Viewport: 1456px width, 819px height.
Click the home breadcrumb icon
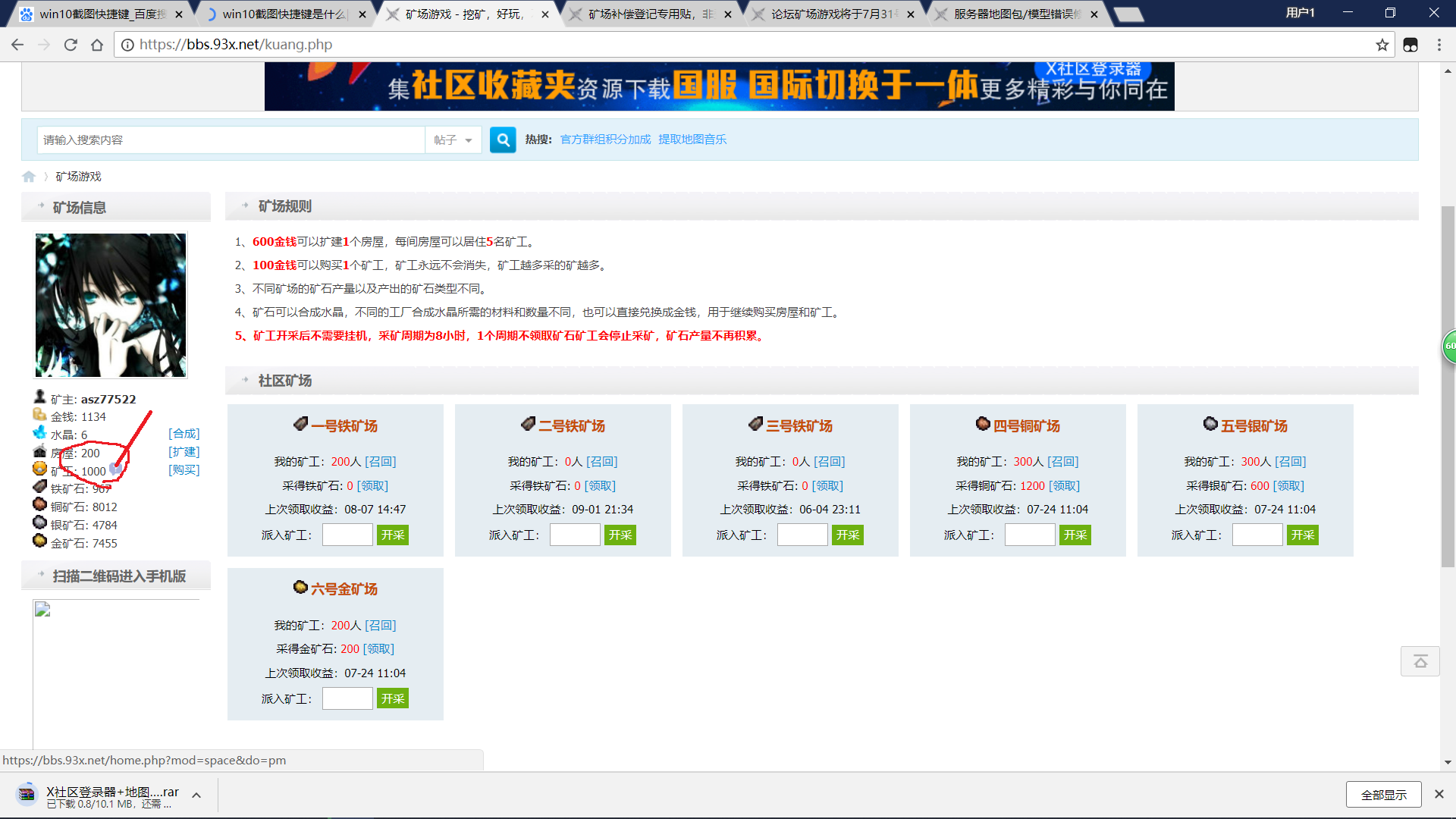29,177
